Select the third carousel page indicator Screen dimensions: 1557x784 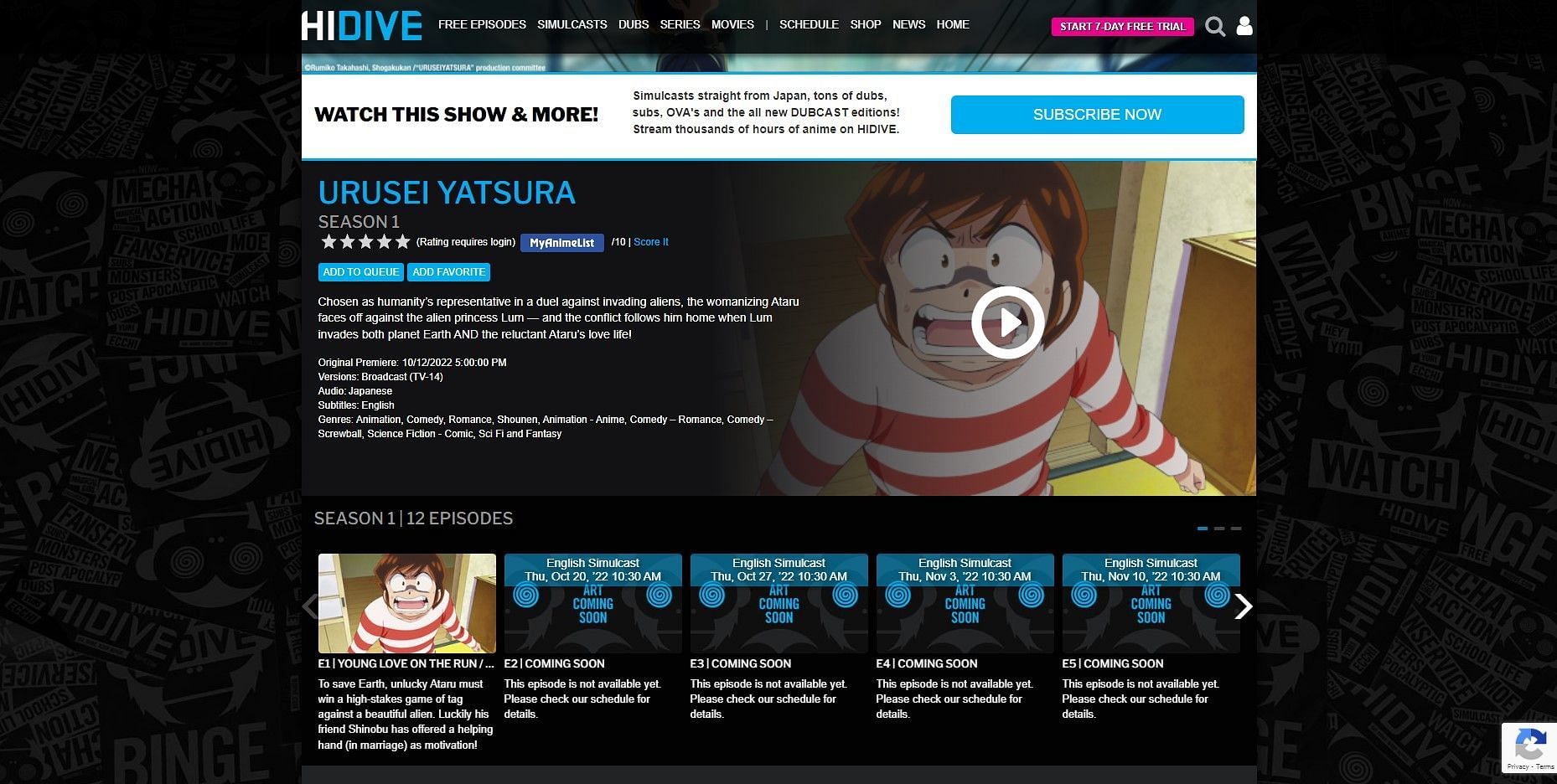pyautogui.click(x=1236, y=529)
